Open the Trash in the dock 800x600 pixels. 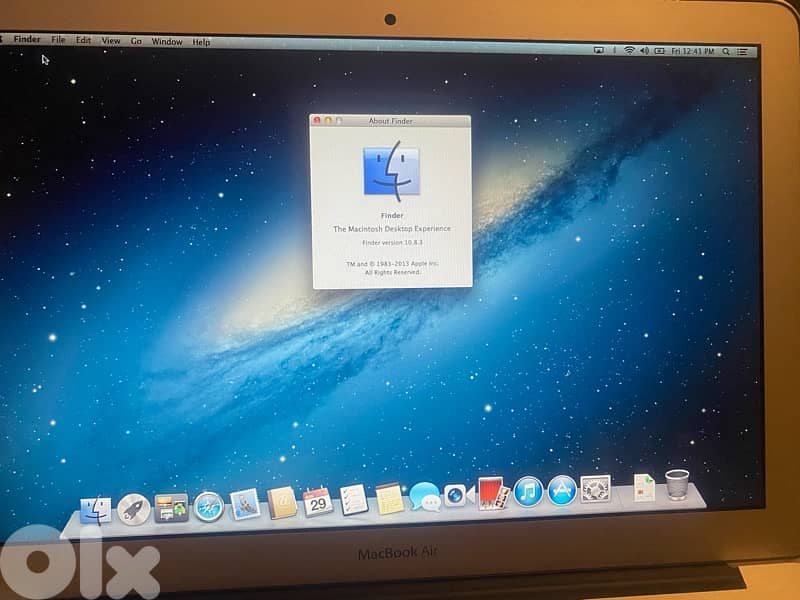pyautogui.click(x=677, y=484)
